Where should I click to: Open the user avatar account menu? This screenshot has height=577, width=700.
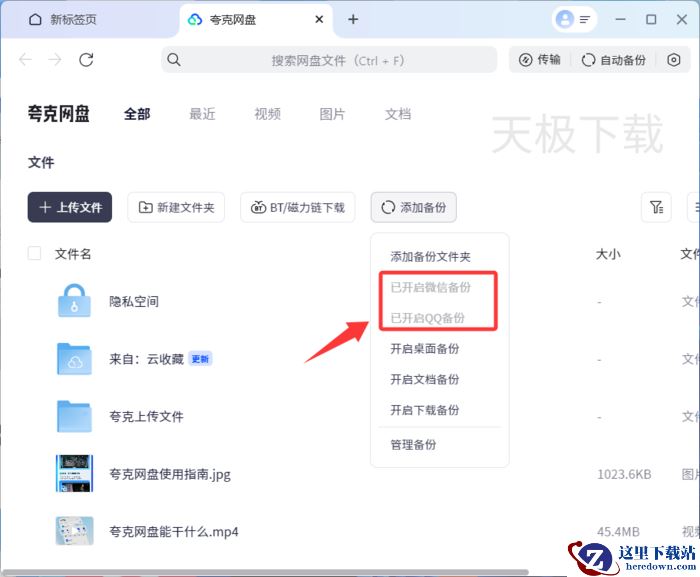click(564, 19)
